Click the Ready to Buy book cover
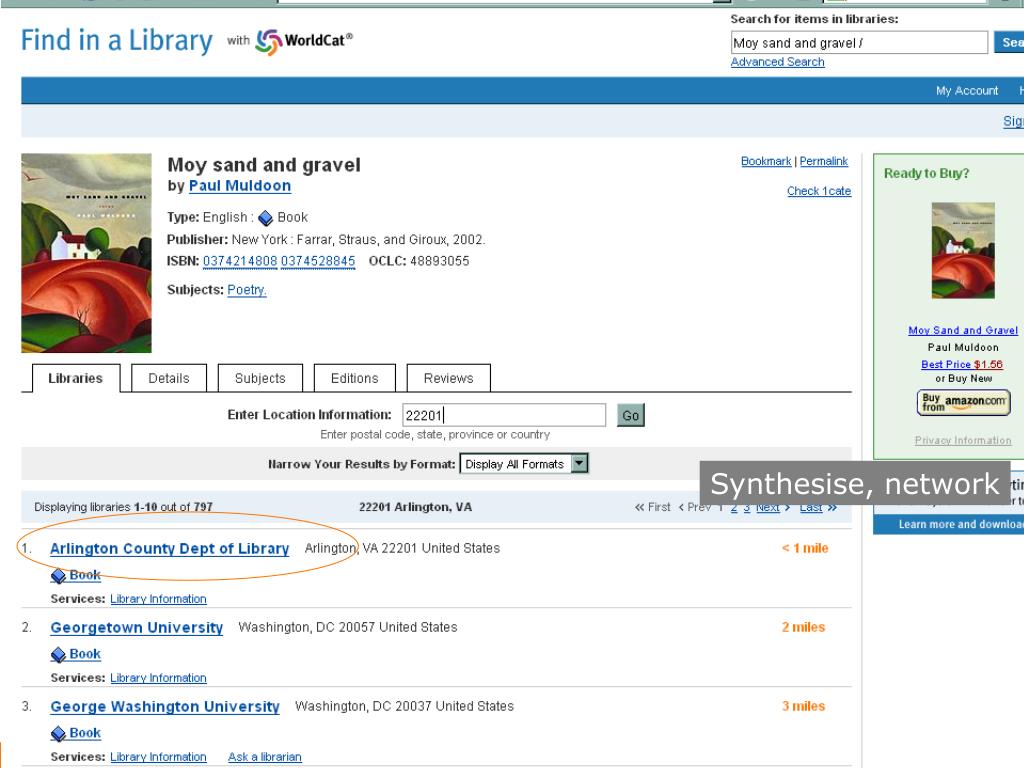The width and height of the screenshot is (1024, 768). click(x=963, y=251)
